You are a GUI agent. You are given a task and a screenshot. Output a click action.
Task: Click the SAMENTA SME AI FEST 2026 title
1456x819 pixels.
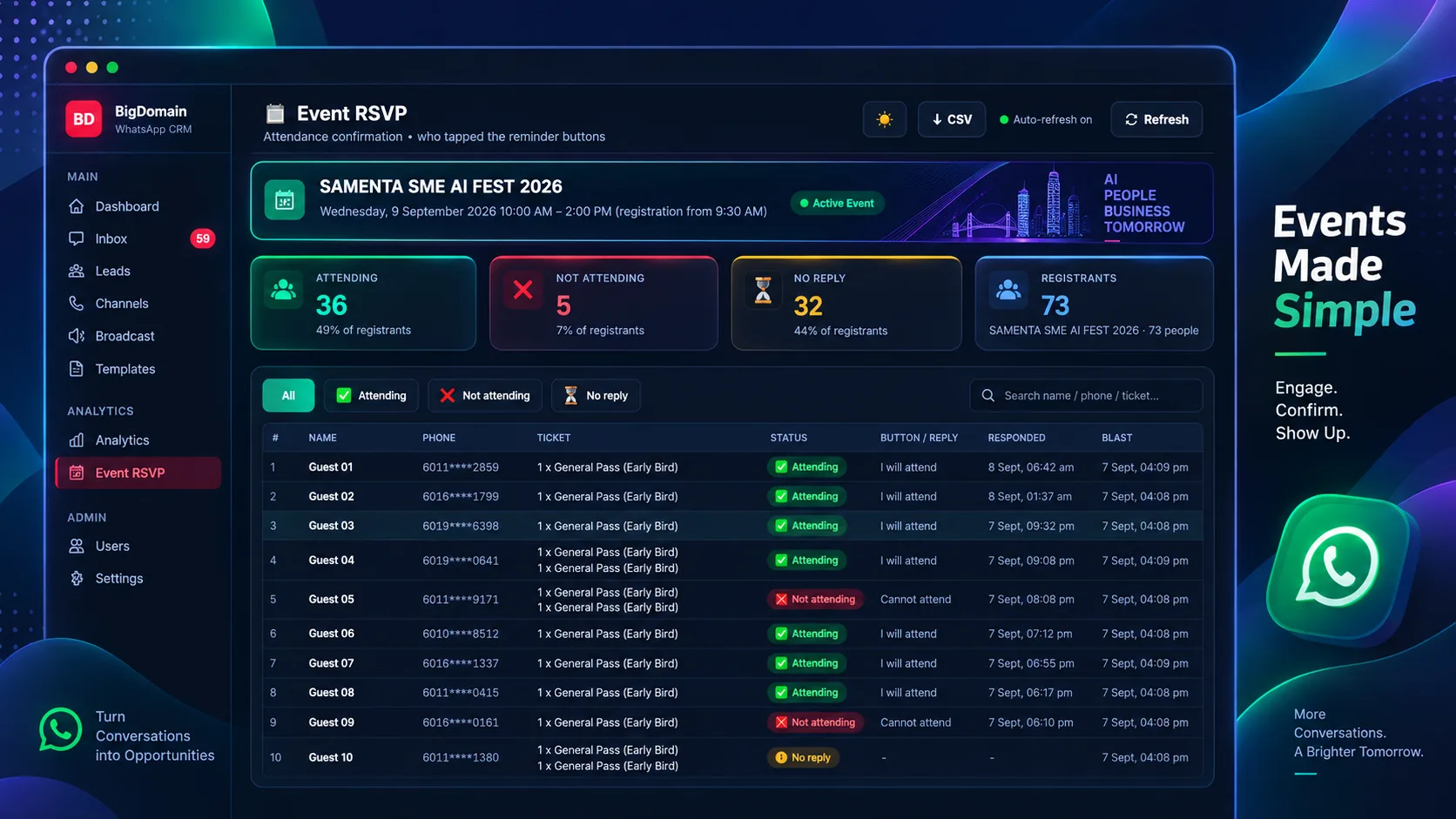coord(441,186)
